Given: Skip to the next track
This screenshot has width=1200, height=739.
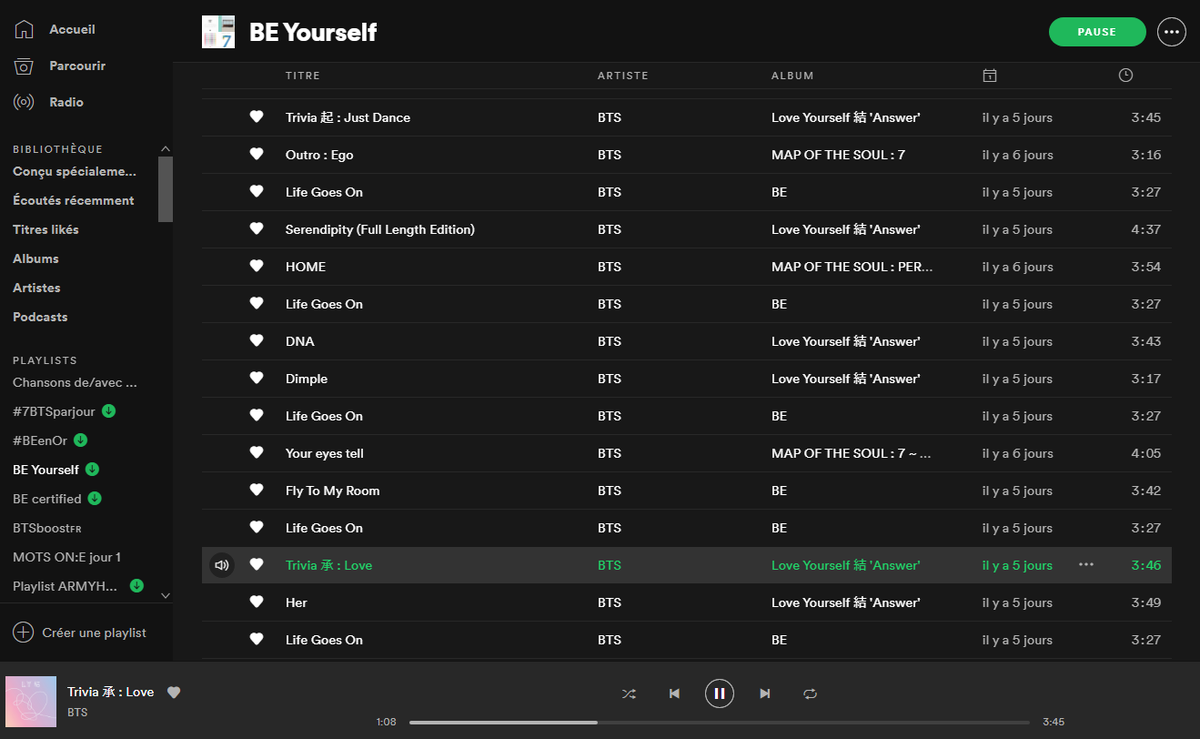Looking at the screenshot, I should (x=765, y=693).
